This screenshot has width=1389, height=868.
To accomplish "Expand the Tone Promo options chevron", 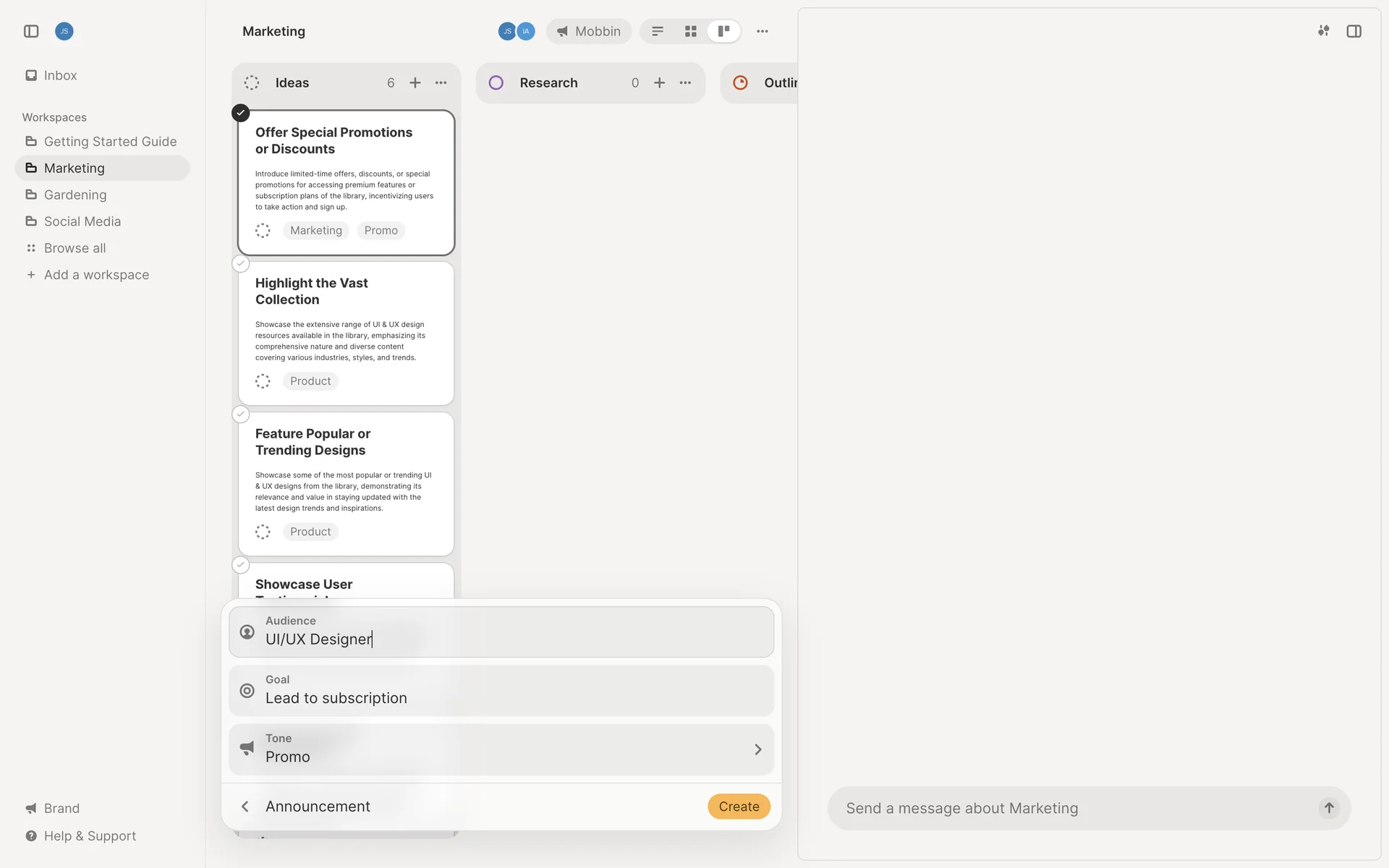I will point(757,749).
